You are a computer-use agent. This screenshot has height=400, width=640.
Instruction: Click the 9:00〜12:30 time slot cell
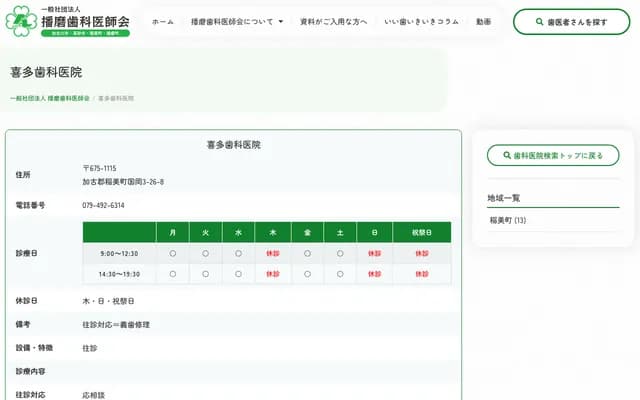tap(119, 253)
